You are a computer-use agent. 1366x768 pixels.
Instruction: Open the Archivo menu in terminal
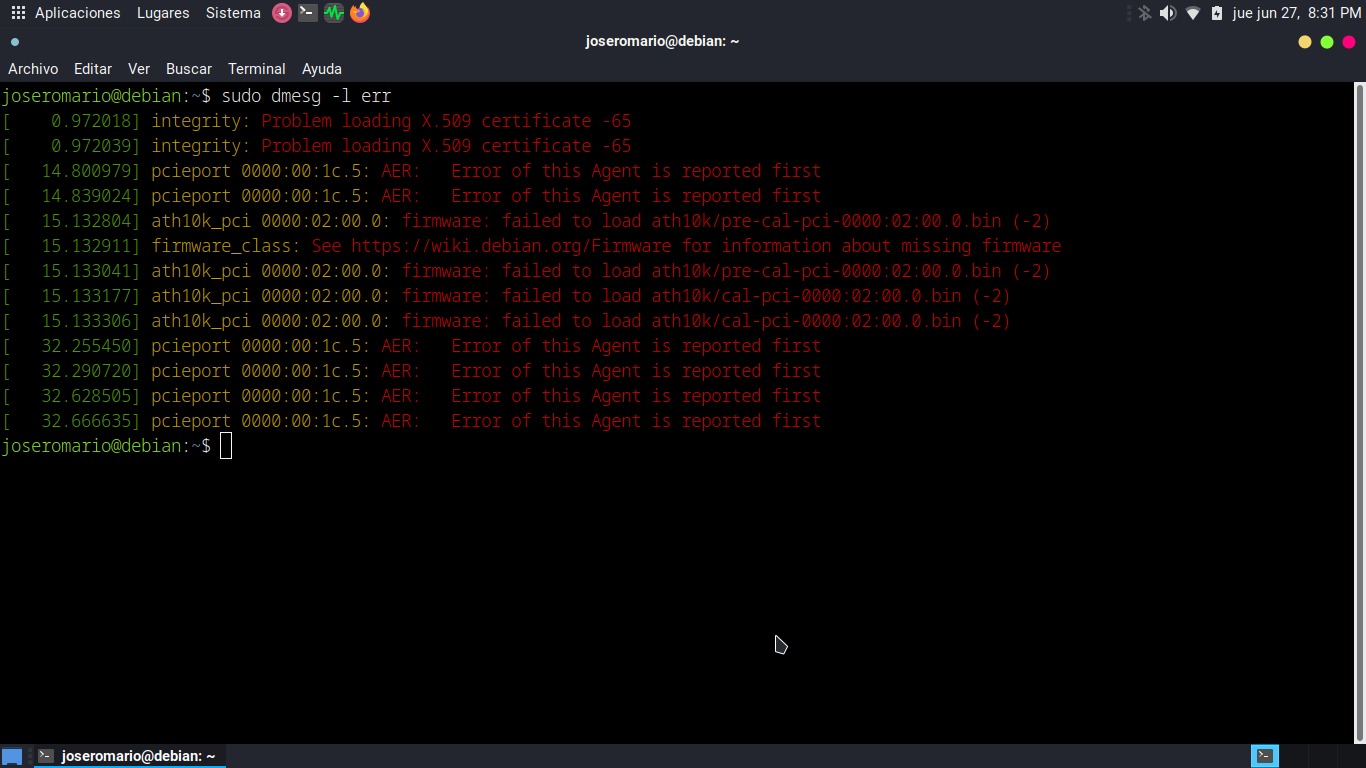pos(33,69)
